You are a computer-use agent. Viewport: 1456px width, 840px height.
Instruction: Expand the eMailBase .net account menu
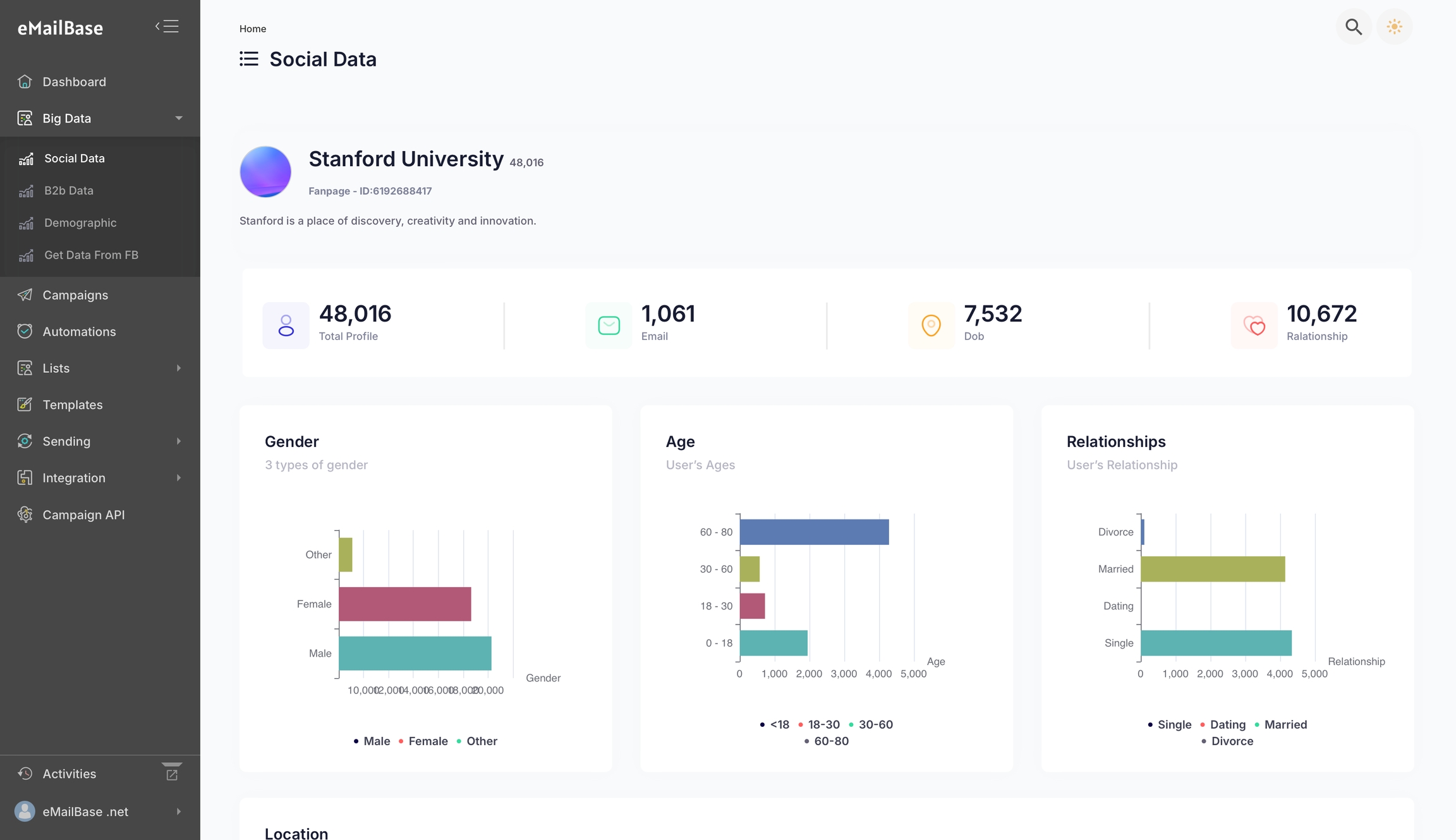coord(179,812)
